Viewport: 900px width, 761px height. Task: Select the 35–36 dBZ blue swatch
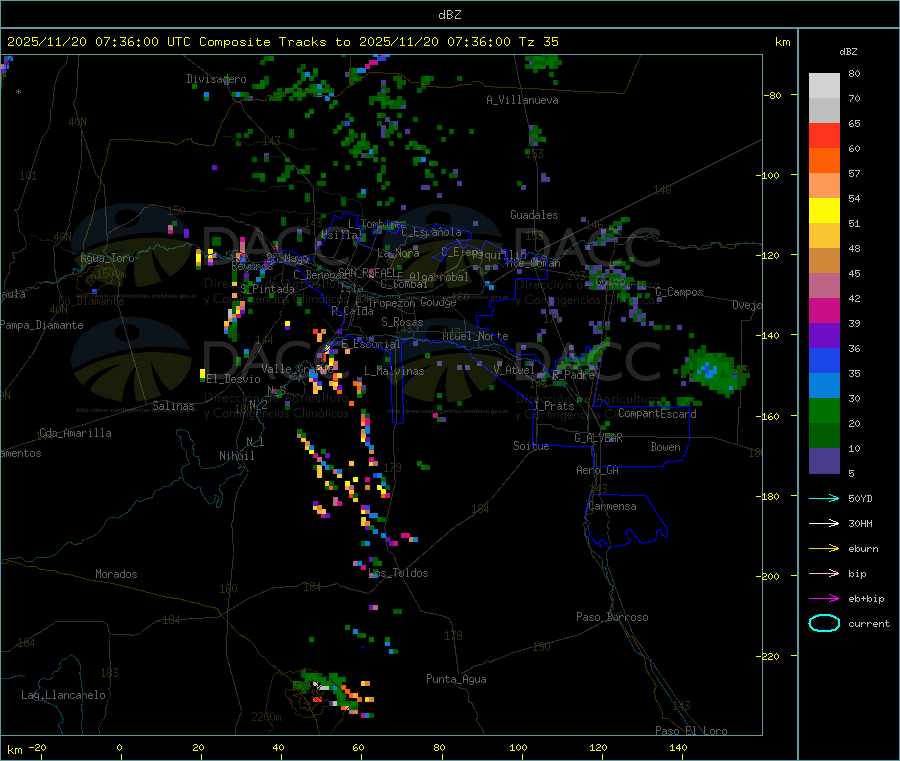tap(824, 360)
